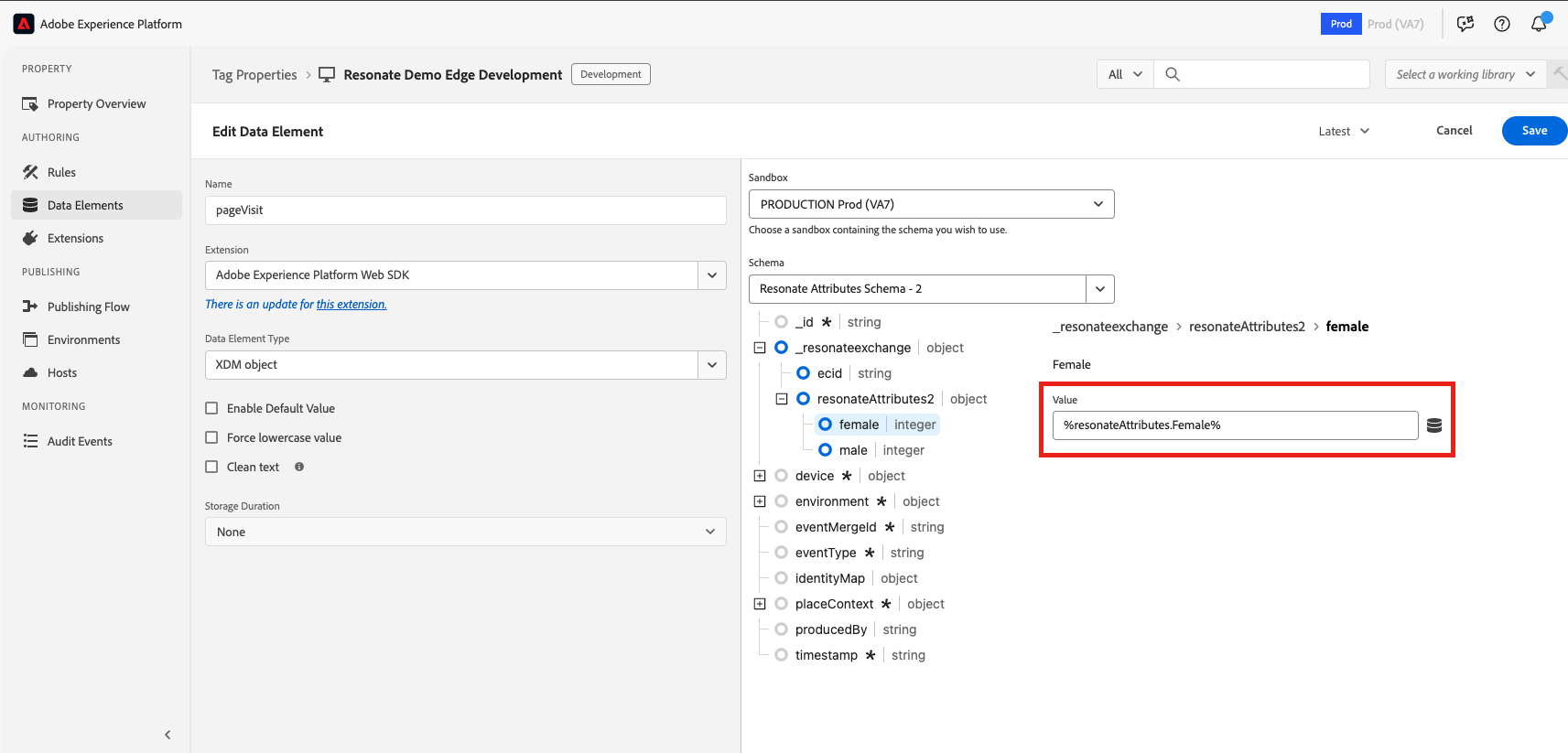The image size is (1568, 753).
Task: Click the Audit Events list icon
Action: [x=30, y=441]
